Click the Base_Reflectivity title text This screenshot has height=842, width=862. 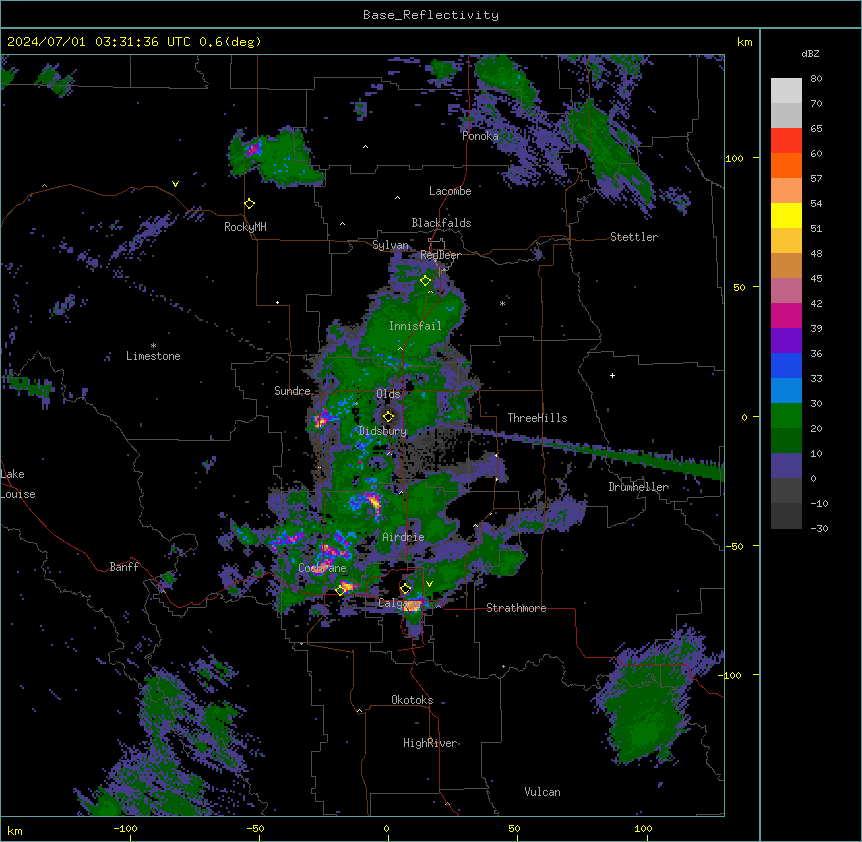click(431, 15)
